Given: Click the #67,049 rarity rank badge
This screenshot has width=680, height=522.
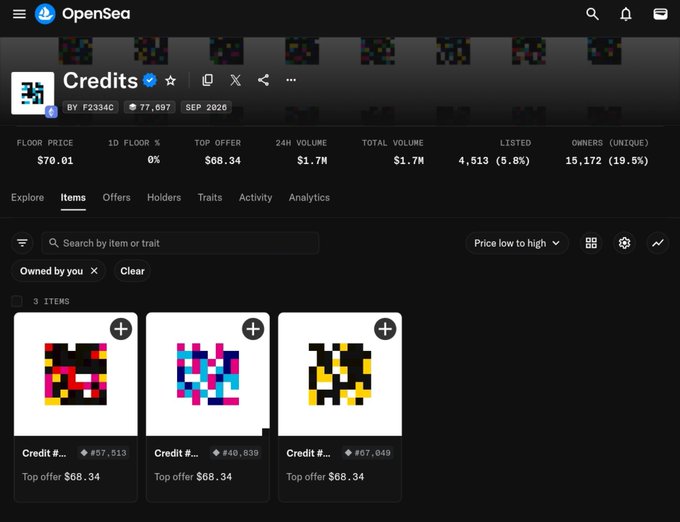Looking at the screenshot, I should click(x=368, y=453).
